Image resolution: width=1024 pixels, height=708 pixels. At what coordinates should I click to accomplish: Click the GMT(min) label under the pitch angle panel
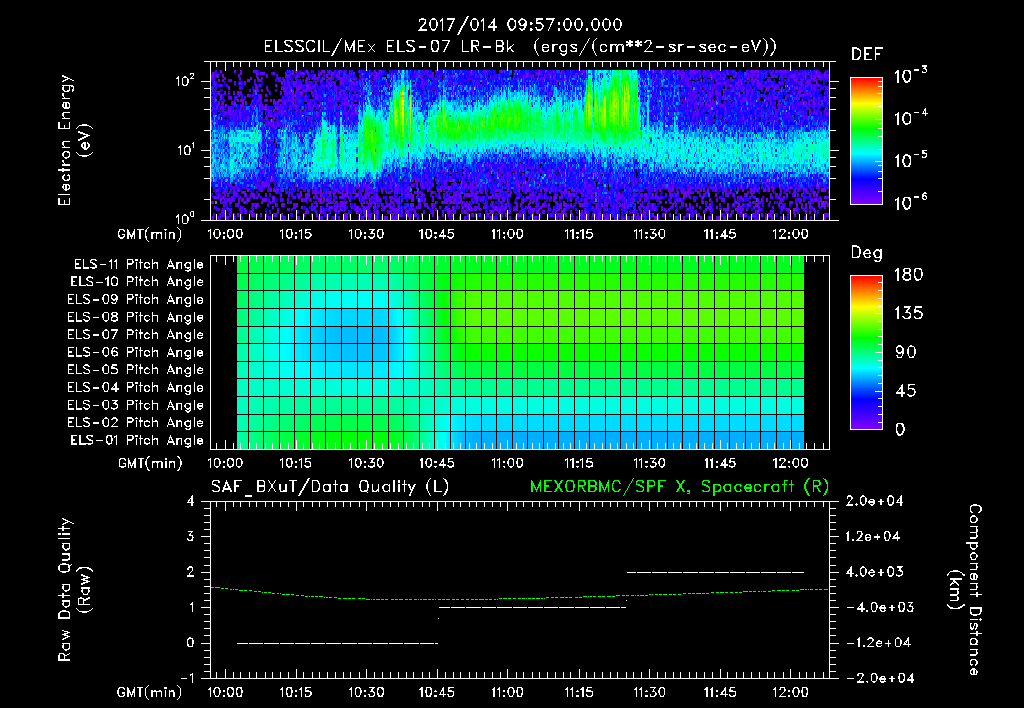click(150, 463)
